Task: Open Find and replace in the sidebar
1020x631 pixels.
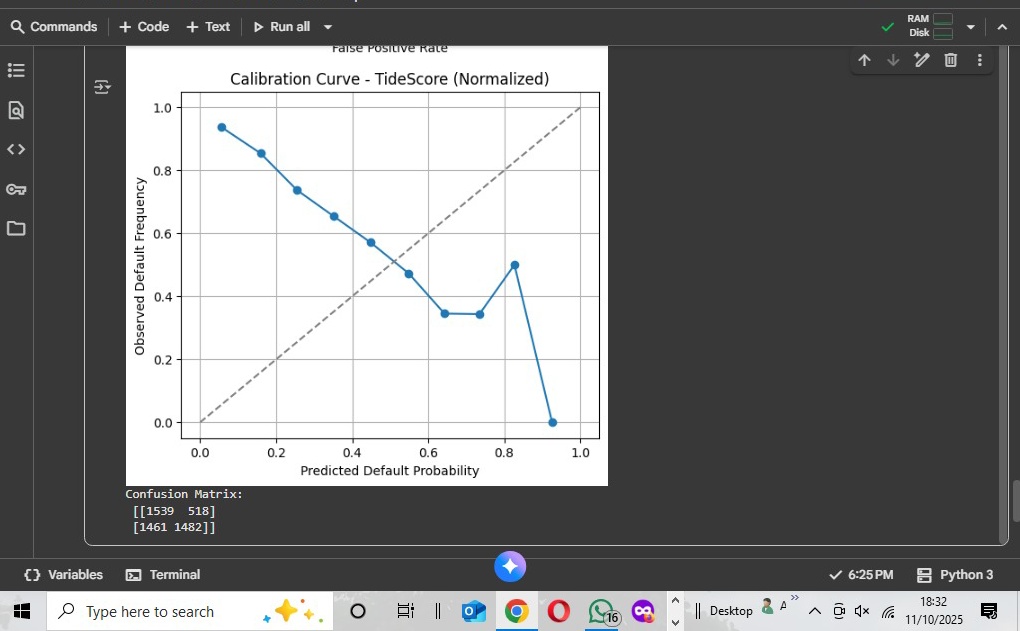Action: pos(16,110)
